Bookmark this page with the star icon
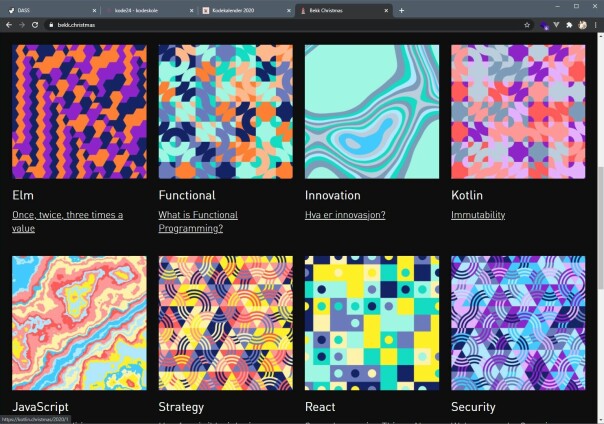 coord(527,25)
